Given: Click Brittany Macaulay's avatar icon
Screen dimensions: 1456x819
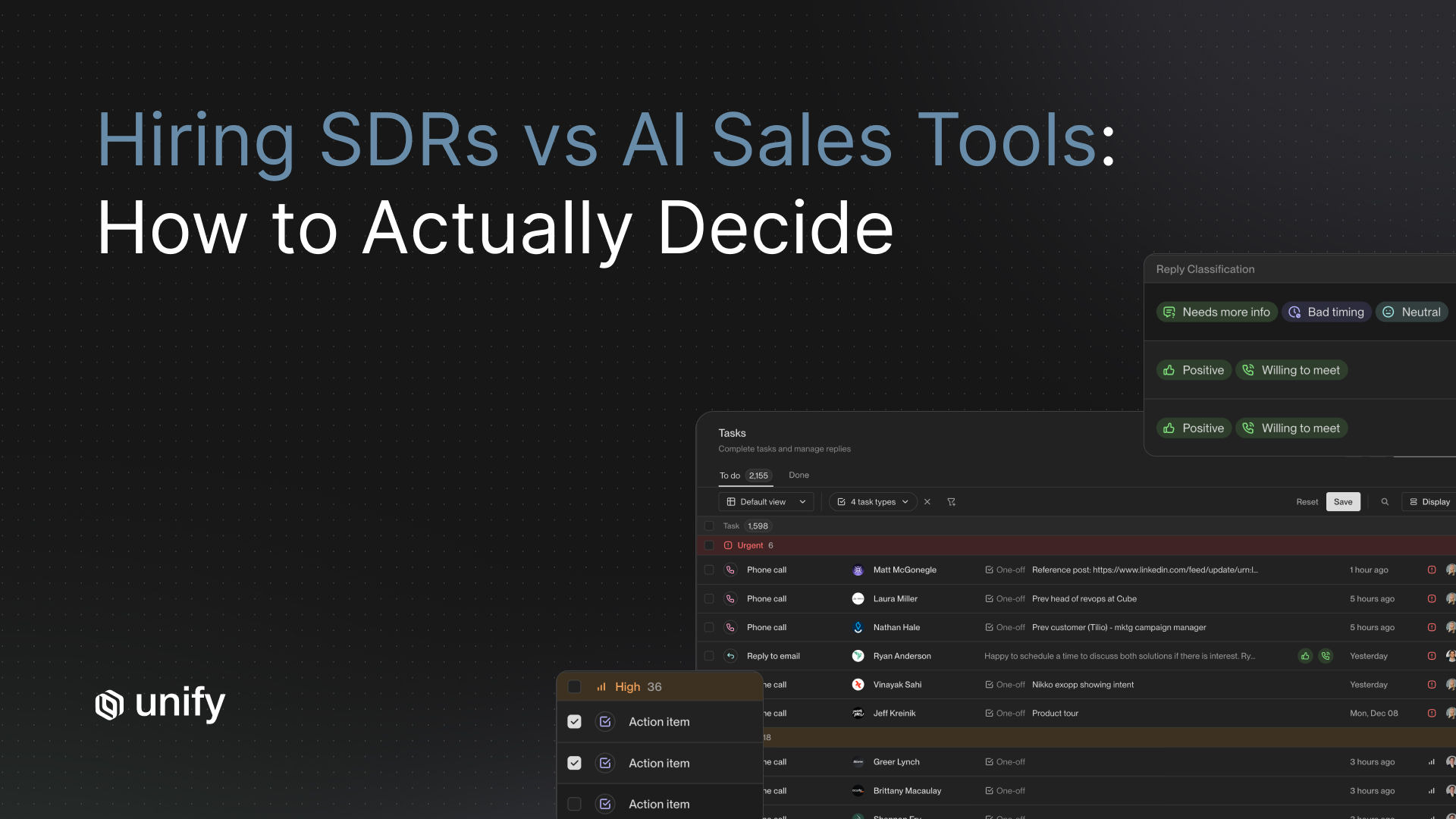Looking at the screenshot, I should click(x=858, y=791).
